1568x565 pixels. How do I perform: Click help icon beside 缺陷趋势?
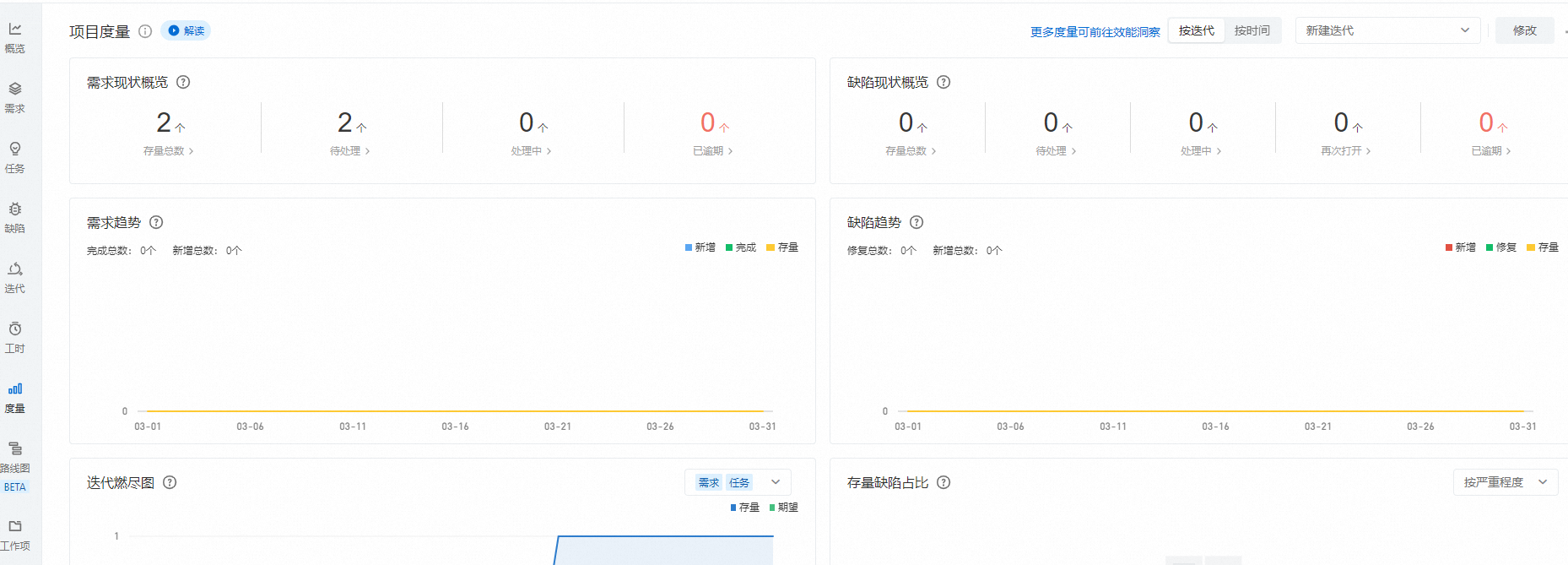coord(916,222)
